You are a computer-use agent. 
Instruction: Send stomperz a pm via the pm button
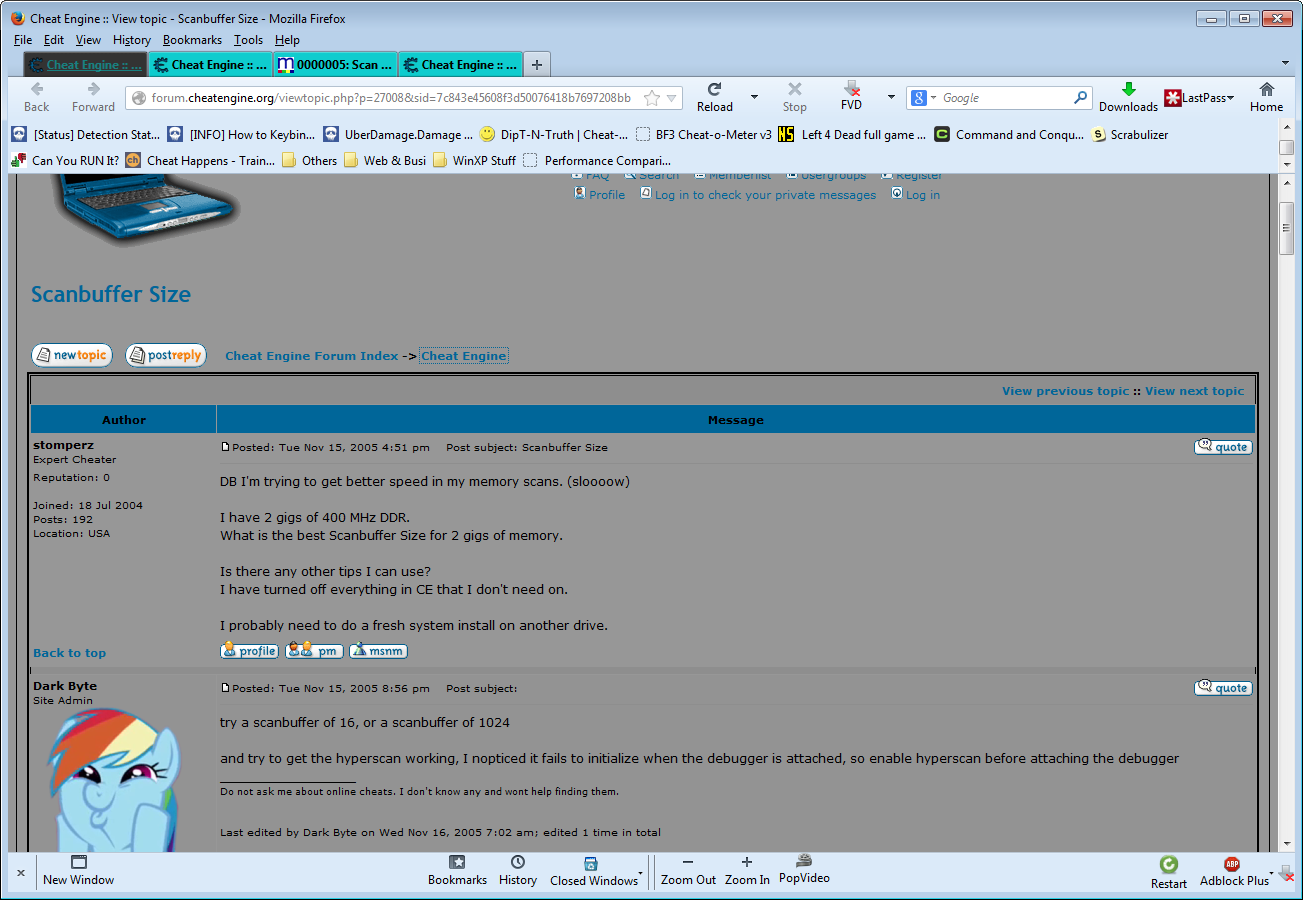[314, 651]
